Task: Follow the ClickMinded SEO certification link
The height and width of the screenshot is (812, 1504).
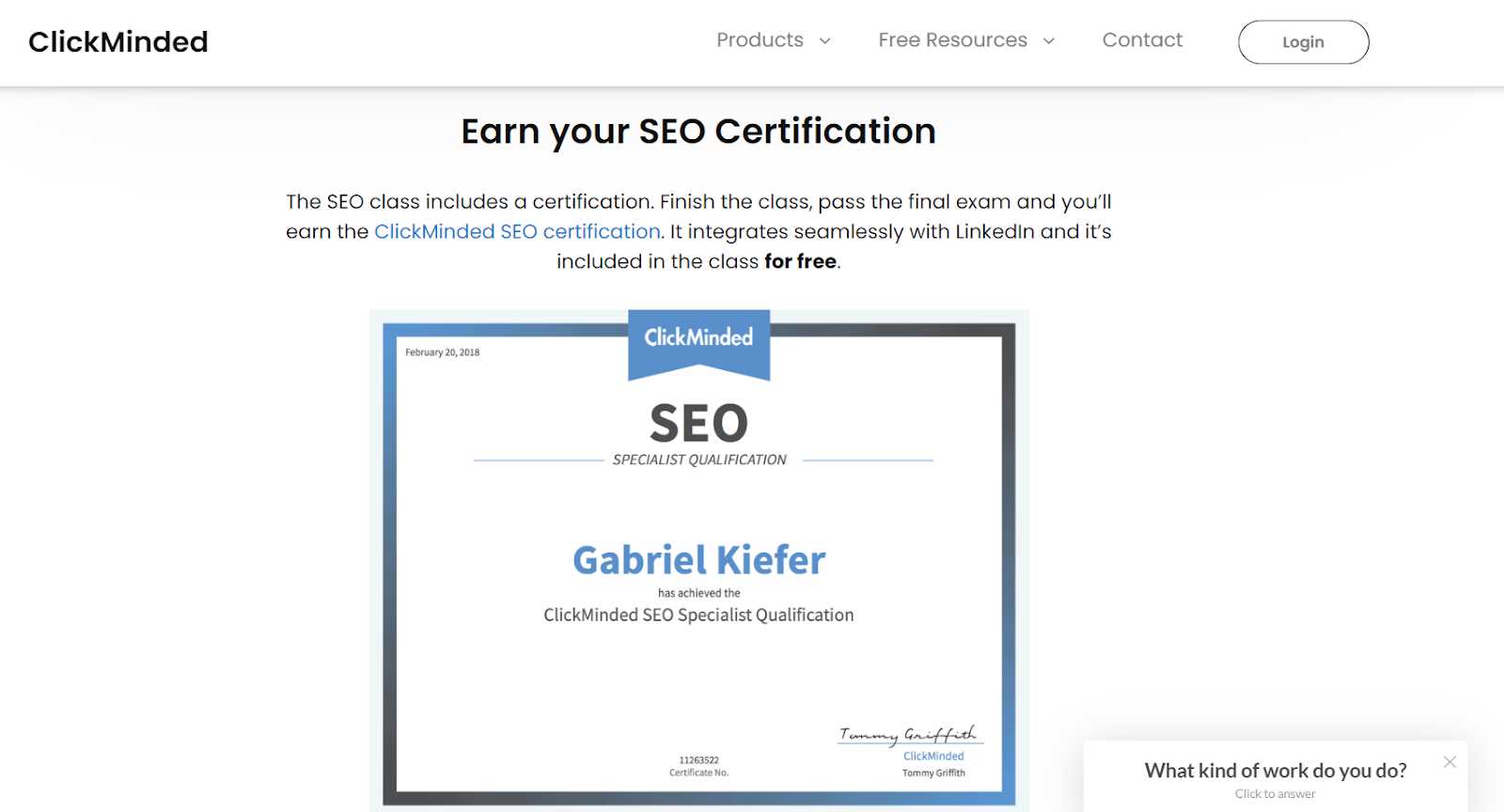Action: click(517, 231)
